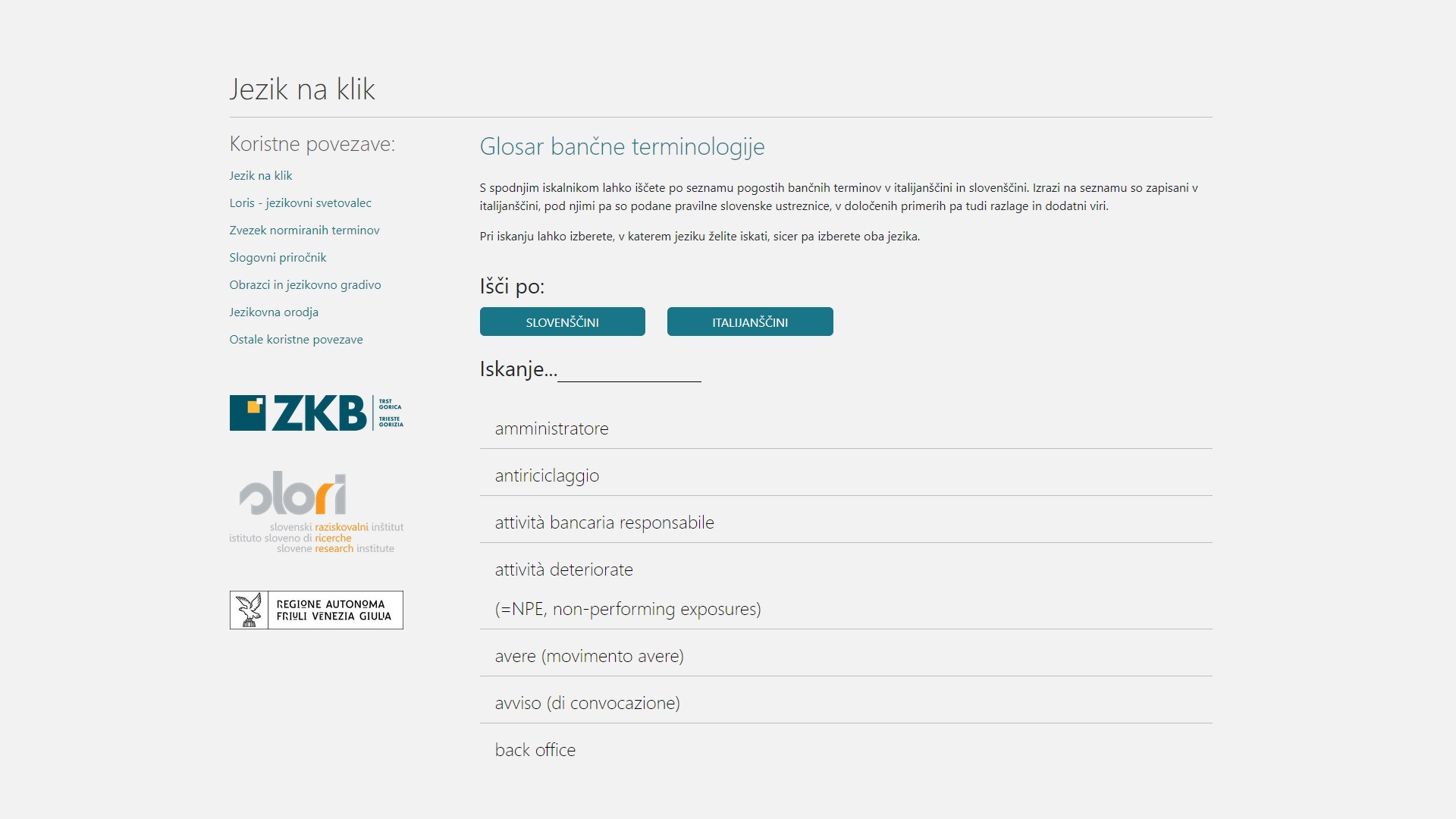Viewport: 1456px width, 819px height.
Task: Toggle the SLOVENŠČINI search language button
Action: point(562,322)
